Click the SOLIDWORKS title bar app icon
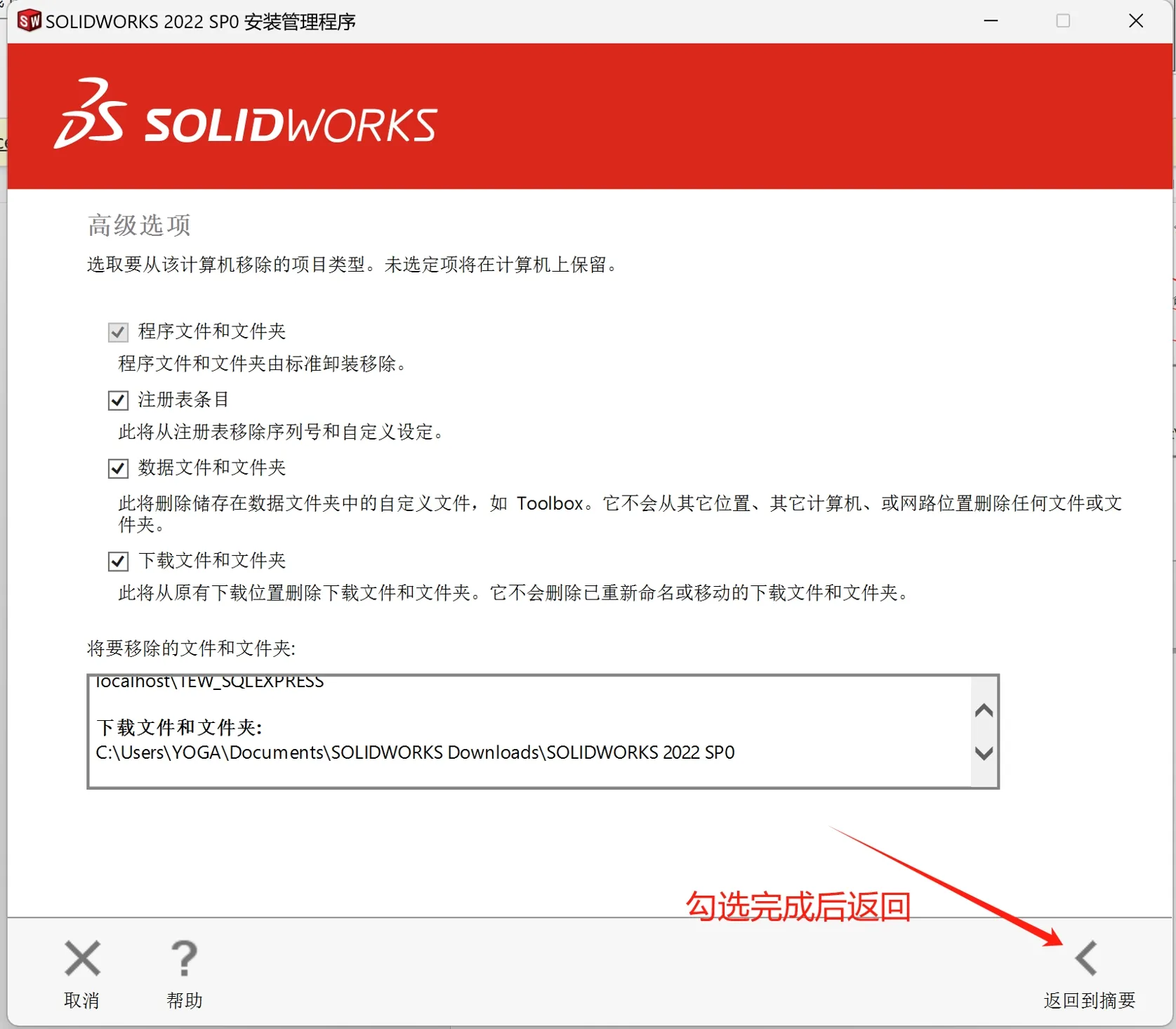 29,21
